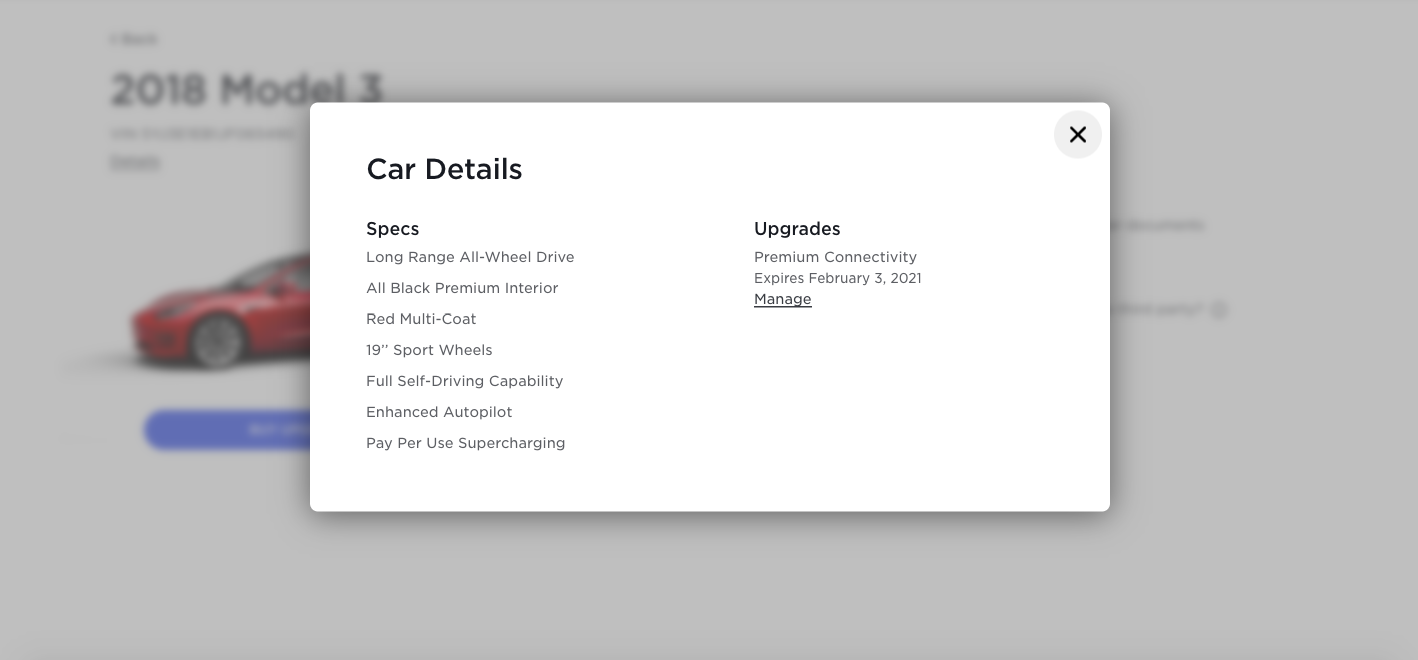The image size is (1418, 660).
Task: Click the Expires February 3, 2021 text
Action: pyautogui.click(x=837, y=278)
